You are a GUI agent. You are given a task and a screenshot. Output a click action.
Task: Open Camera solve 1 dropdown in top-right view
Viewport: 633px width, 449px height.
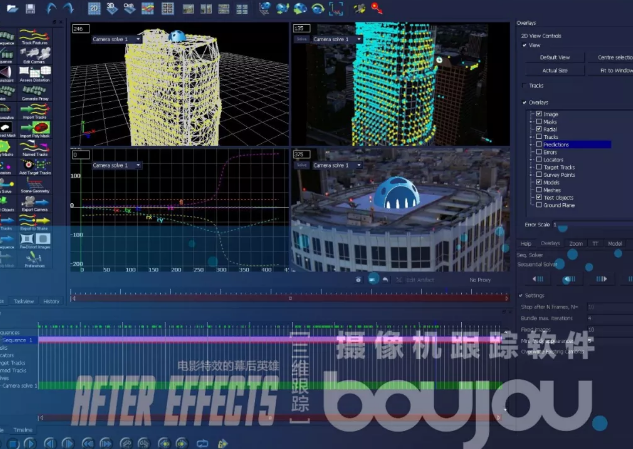(x=337, y=39)
